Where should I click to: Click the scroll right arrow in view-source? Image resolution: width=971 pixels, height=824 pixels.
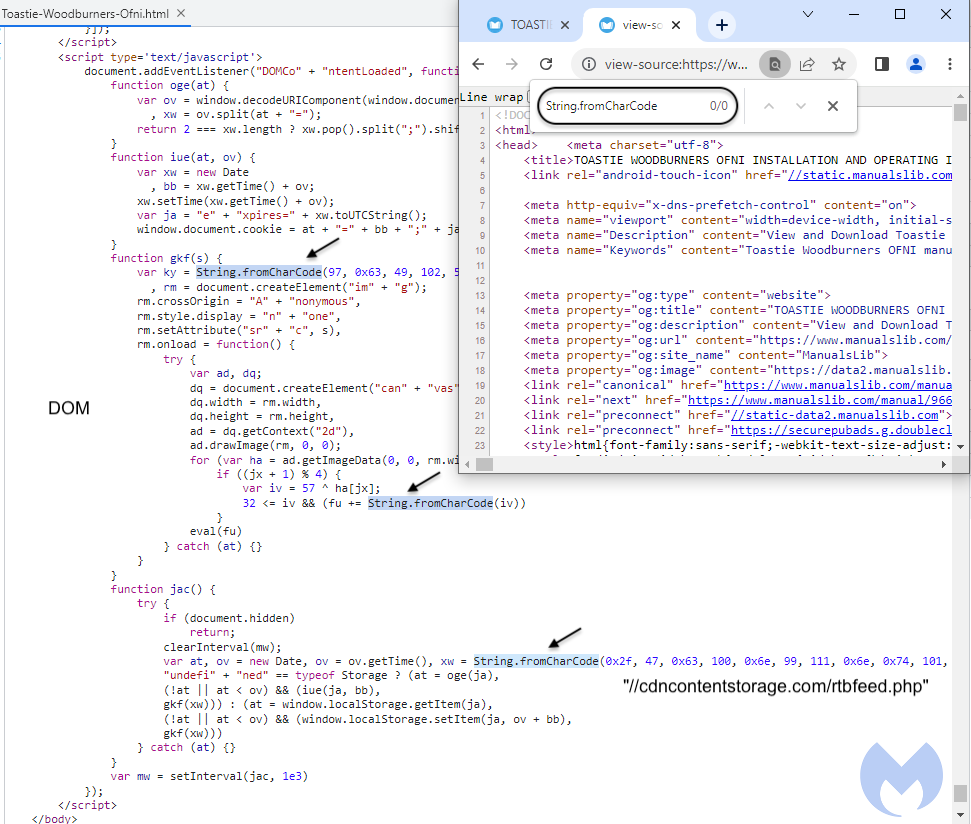944,464
